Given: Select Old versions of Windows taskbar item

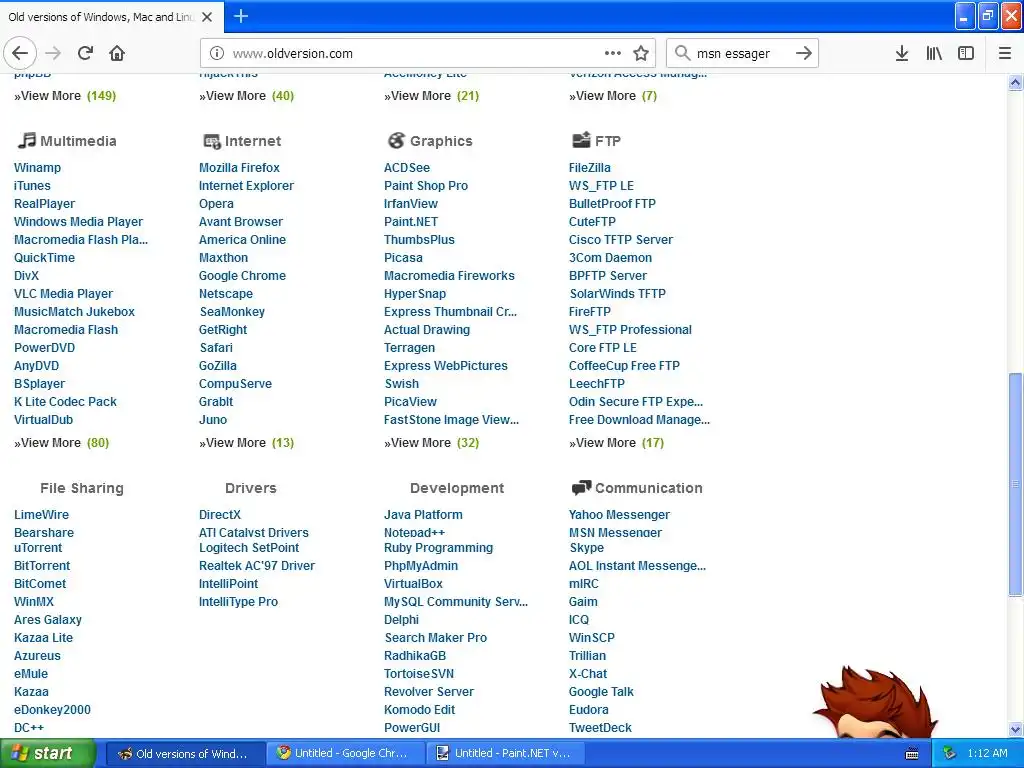Looking at the screenshot, I should 186,754.
